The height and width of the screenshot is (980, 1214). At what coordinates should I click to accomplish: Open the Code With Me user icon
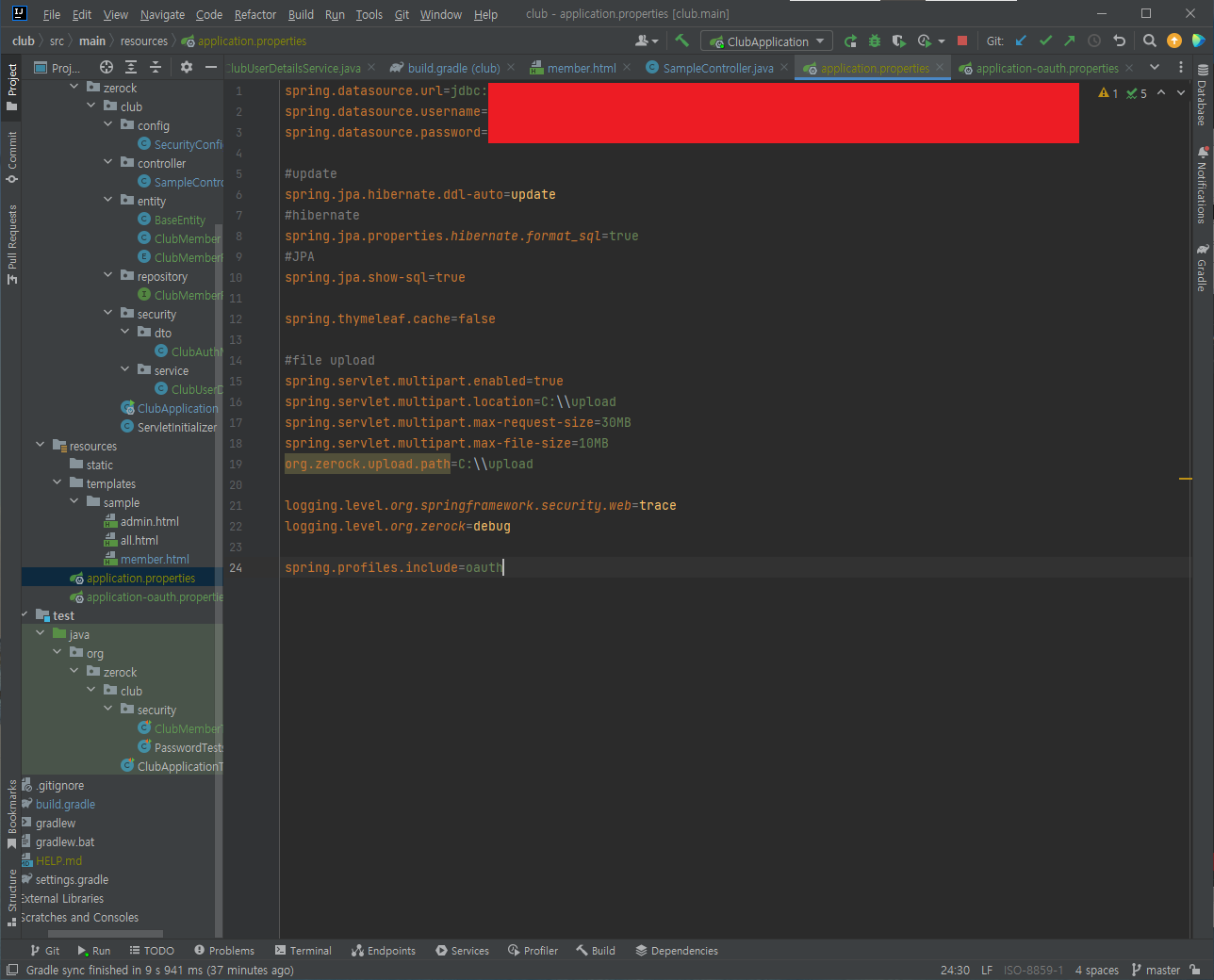pos(647,41)
